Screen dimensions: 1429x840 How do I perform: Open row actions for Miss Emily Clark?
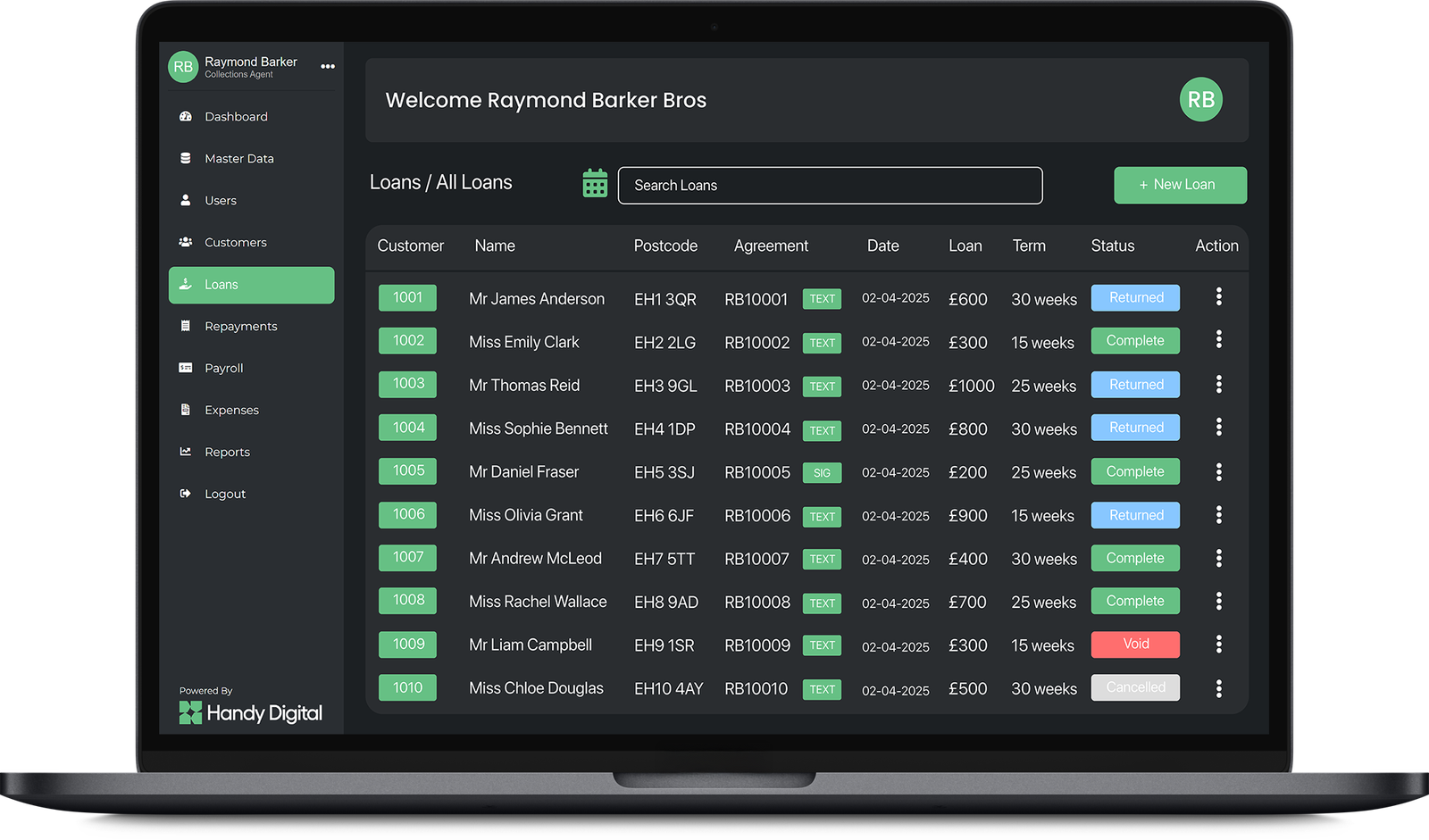[x=1218, y=340]
